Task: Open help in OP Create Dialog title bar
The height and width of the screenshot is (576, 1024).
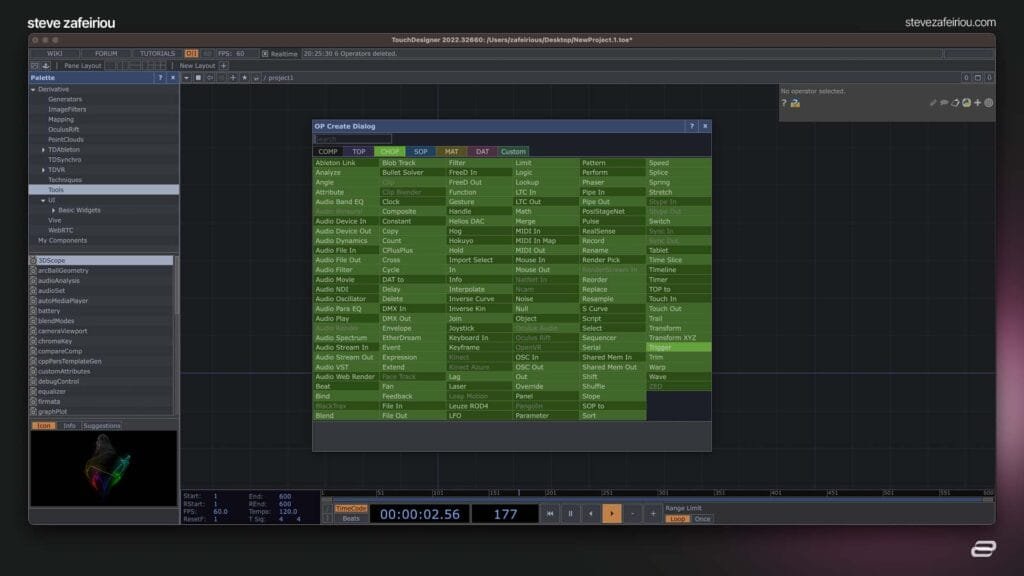Action: coord(692,126)
